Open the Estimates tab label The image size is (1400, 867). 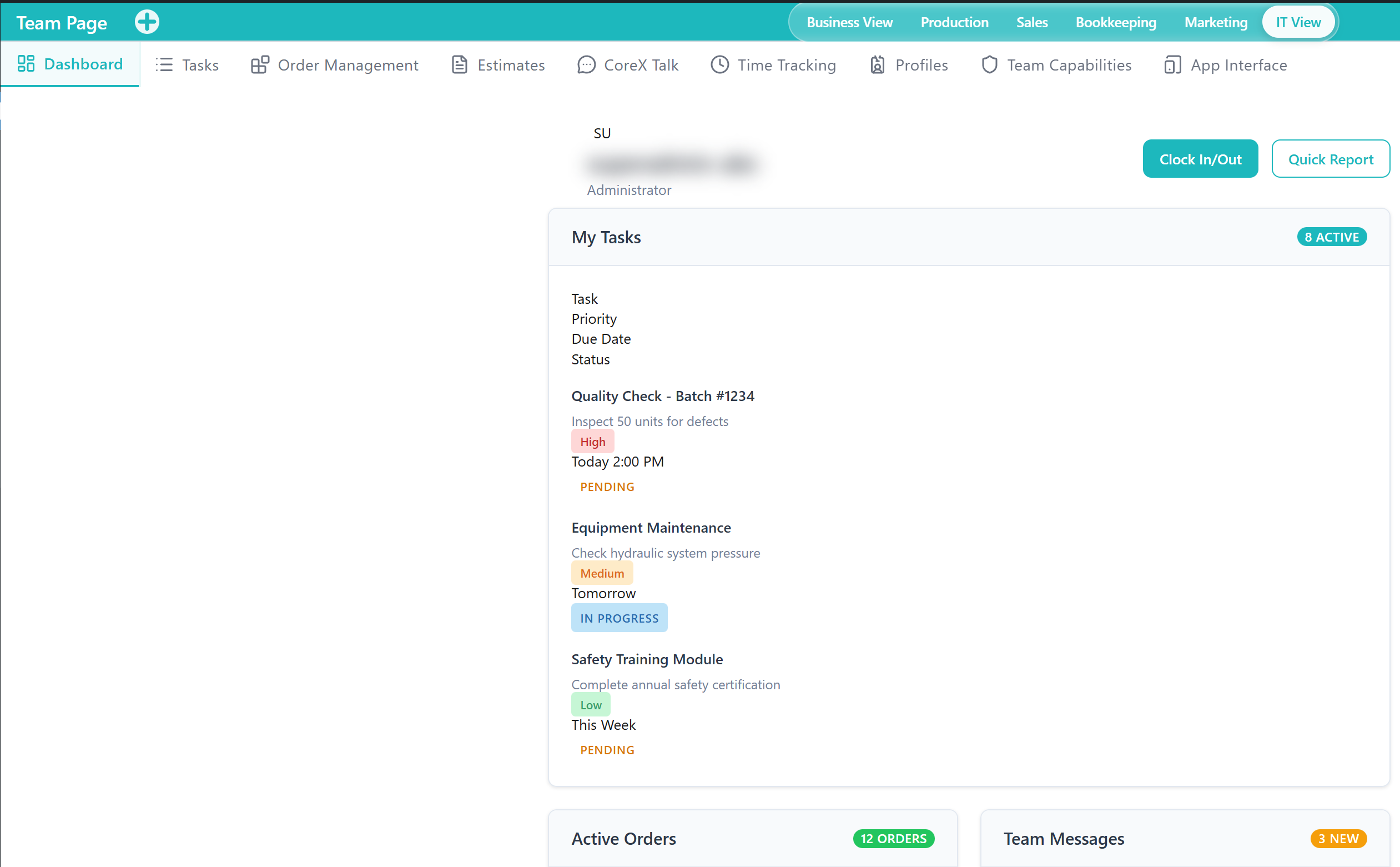511,65
